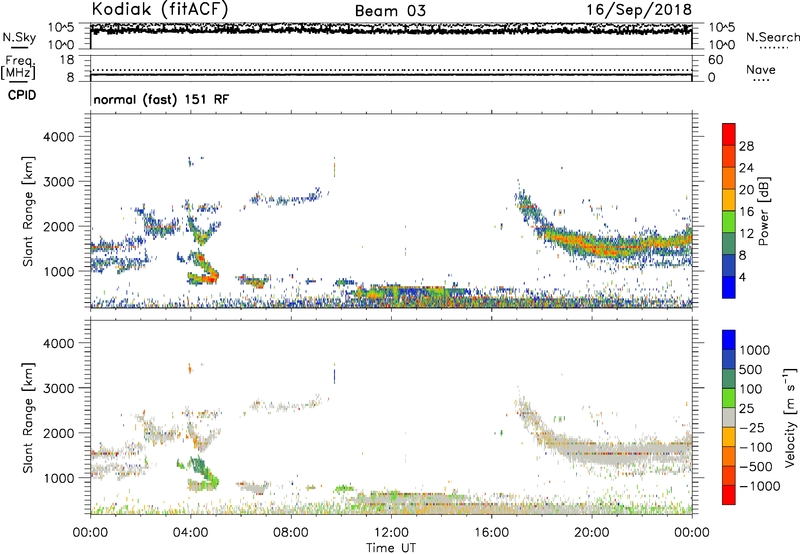This screenshot has width=800, height=554.
Task: Click the "25" tick on Velocity colorbar
Action: pos(746,408)
